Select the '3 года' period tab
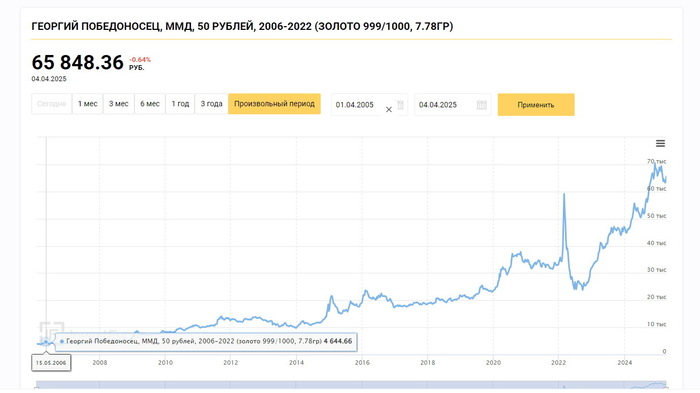The width and height of the screenshot is (700, 393). [x=211, y=104]
